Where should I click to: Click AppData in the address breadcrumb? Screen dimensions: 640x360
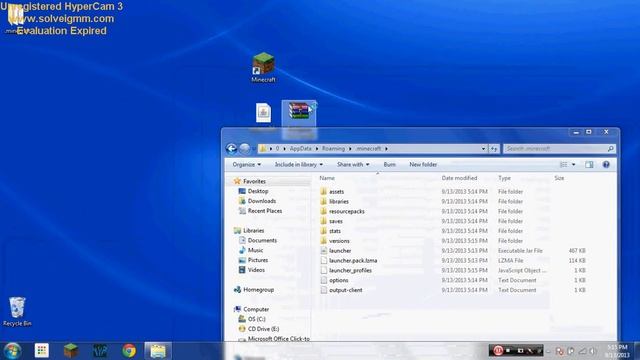(x=300, y=149)
